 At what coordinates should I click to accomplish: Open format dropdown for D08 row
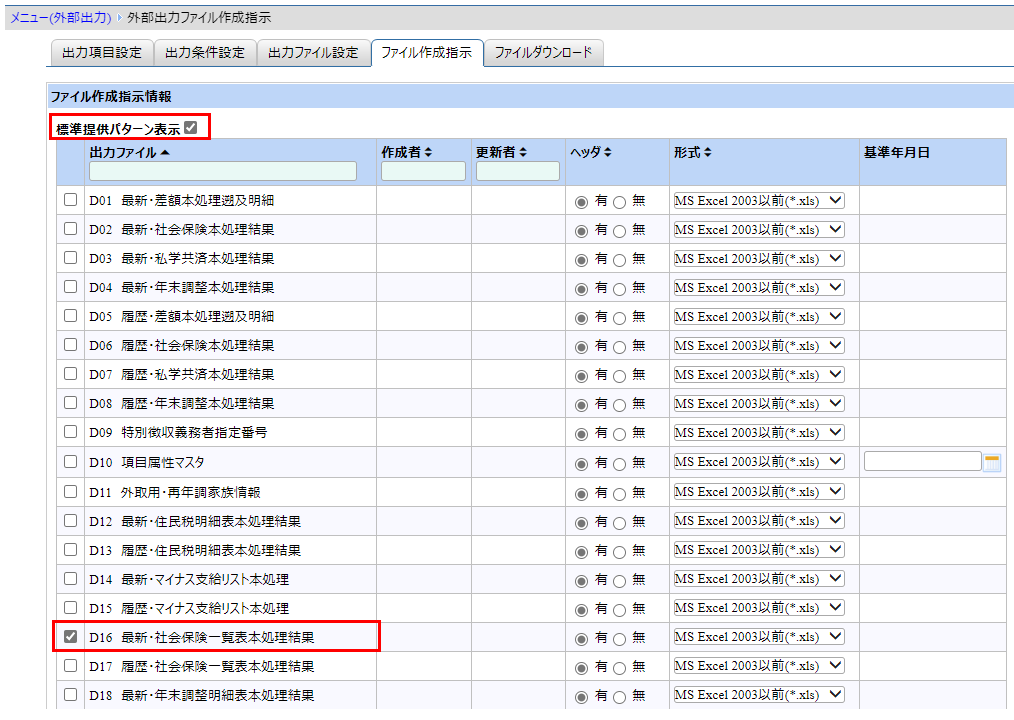[759, 403]
